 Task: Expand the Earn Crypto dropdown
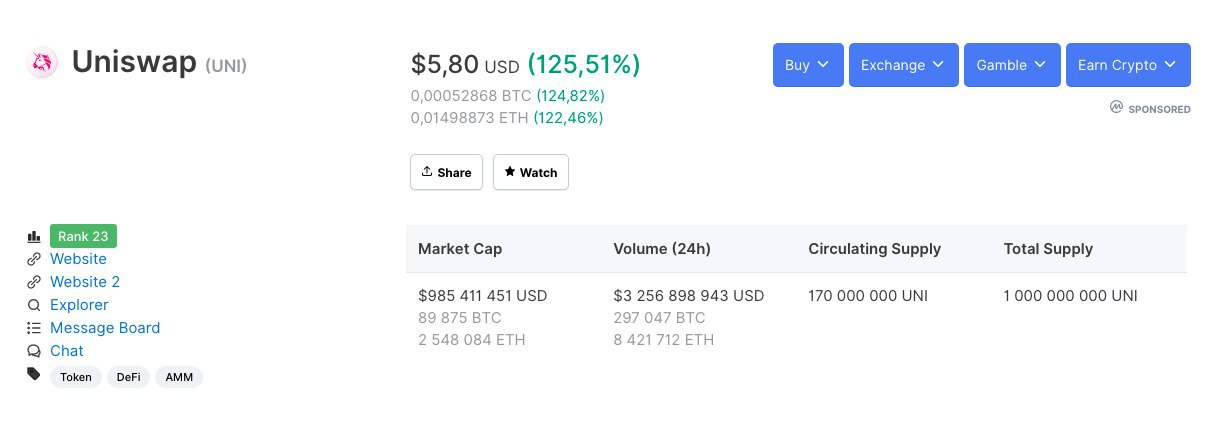[x=1128, y=65]
